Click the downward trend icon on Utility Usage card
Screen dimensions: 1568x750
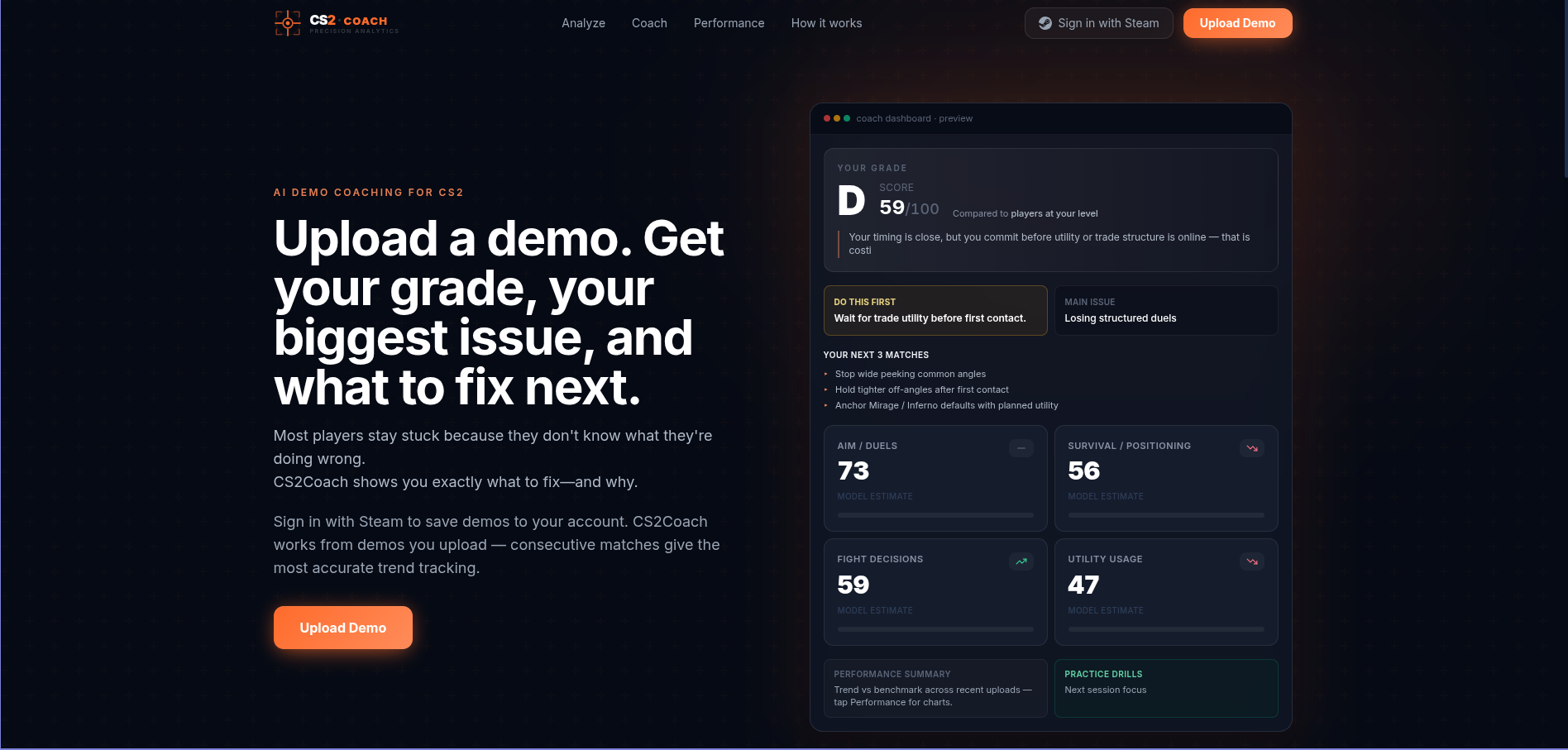coord(1252,561)
